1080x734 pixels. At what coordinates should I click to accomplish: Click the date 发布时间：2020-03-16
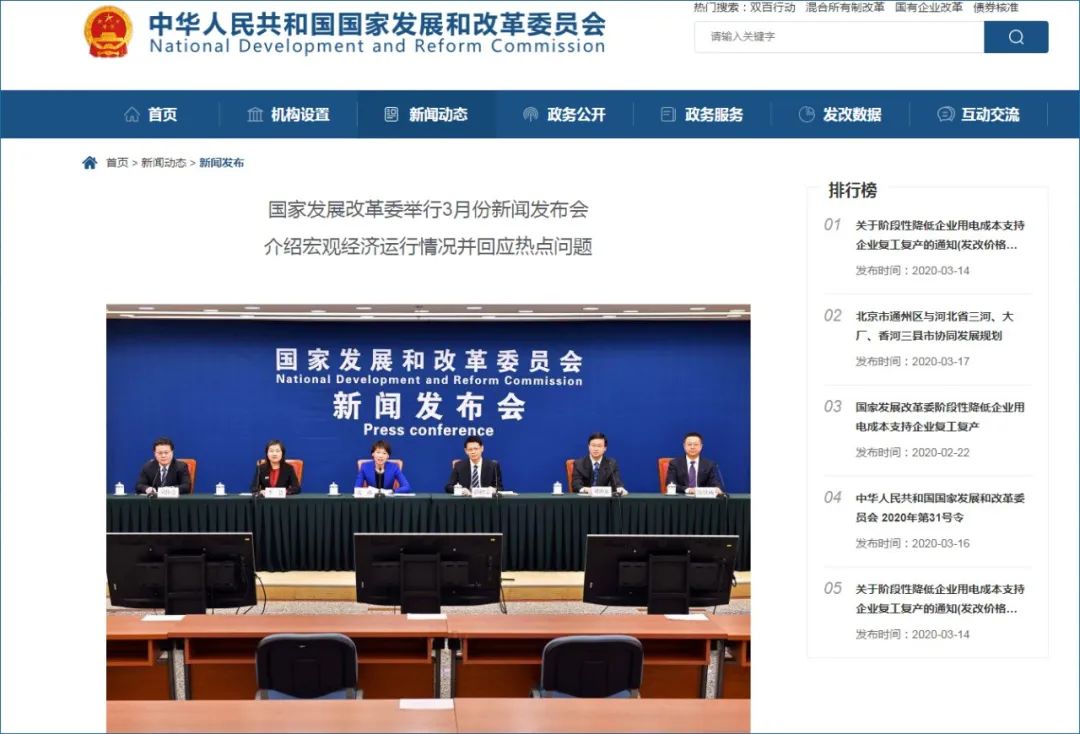point(912,543)
